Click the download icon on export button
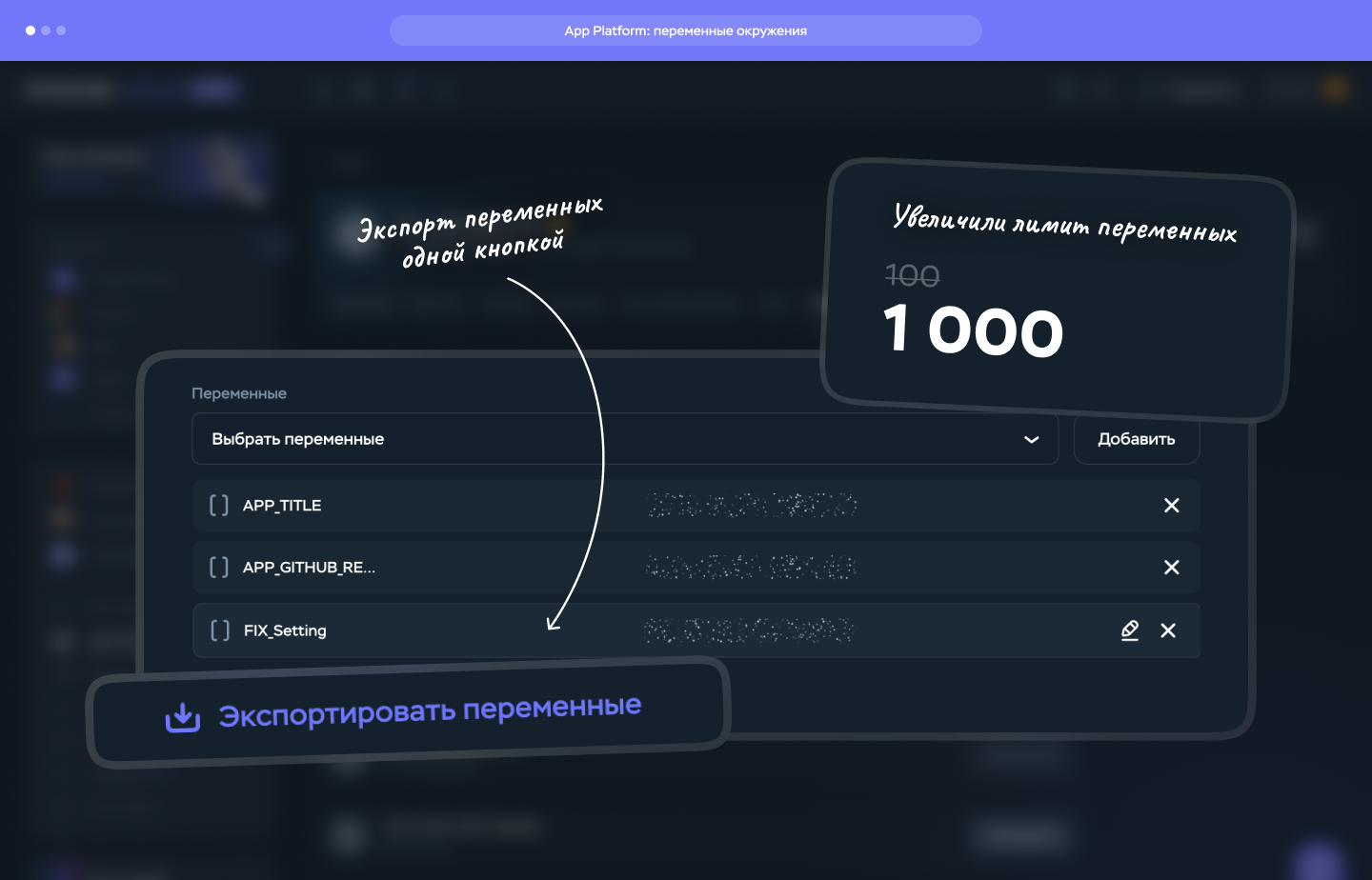This screenshot has height=880, width=1372. 183,717
